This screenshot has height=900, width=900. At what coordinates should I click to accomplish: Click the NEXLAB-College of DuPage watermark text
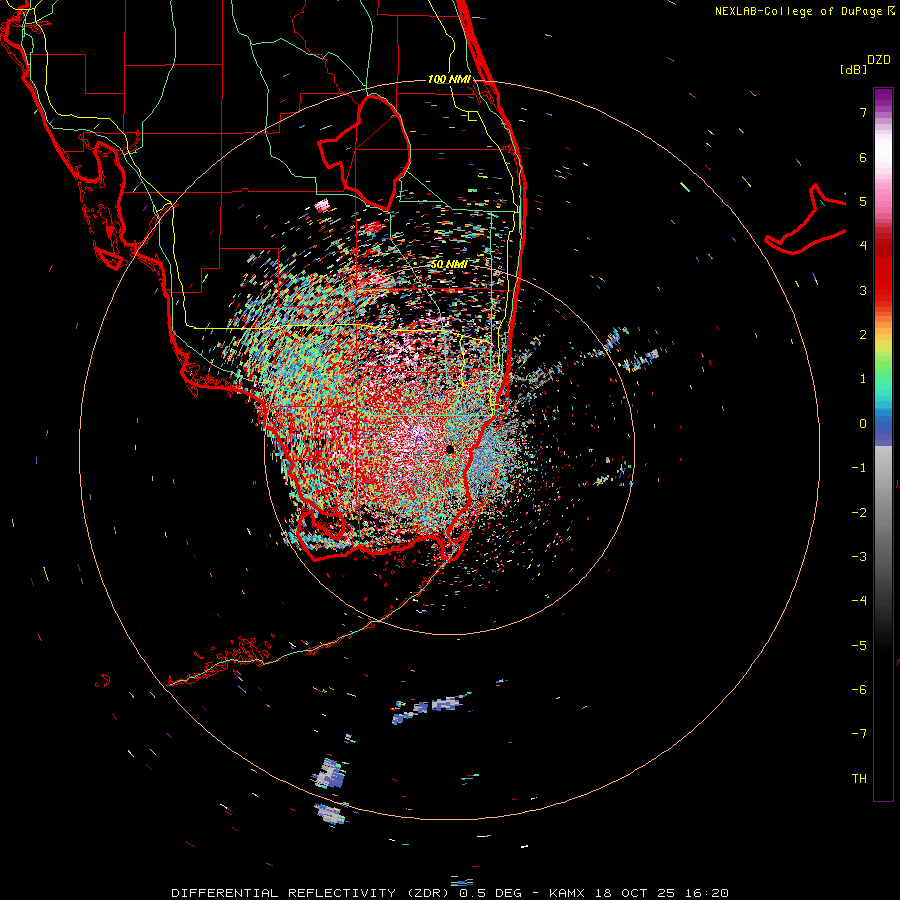[805, 11]
